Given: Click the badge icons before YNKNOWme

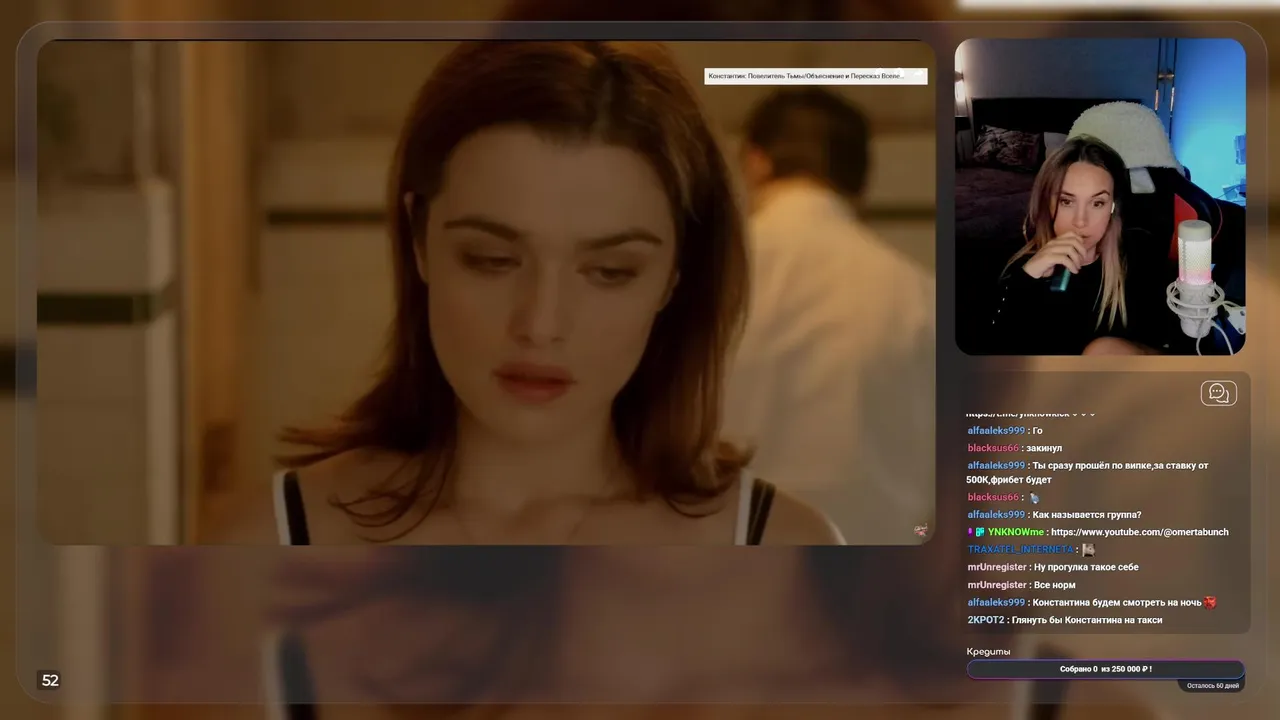Looking at the screenshot, I should tap(976, 532).
